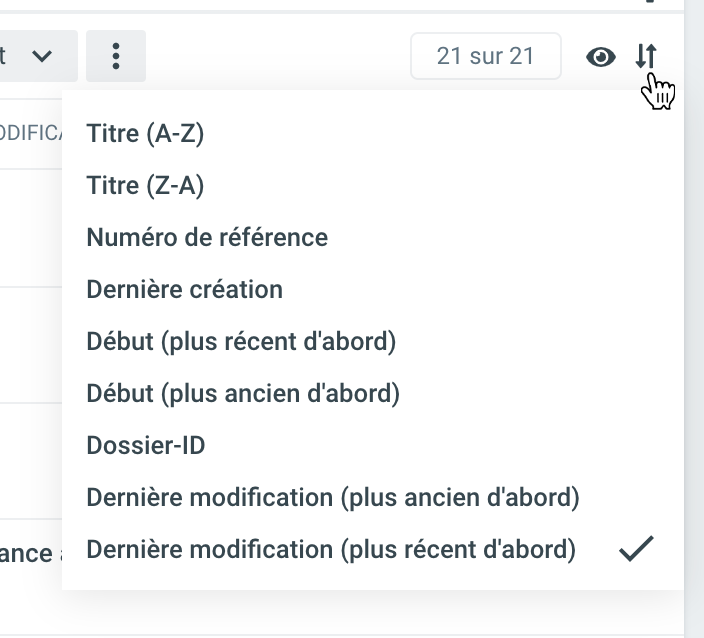Pick Début (plus ancien d'abord)
Screen dimensions: 704x638
(x=243, y=393)
